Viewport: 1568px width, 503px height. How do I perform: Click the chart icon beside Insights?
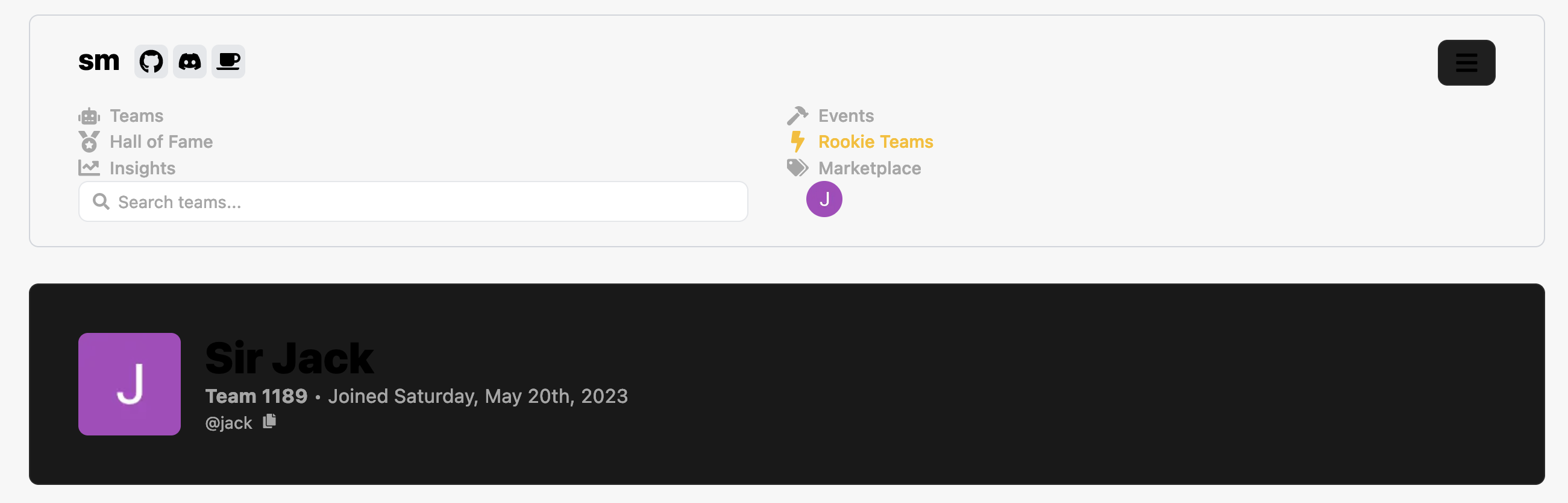(89, 168)
